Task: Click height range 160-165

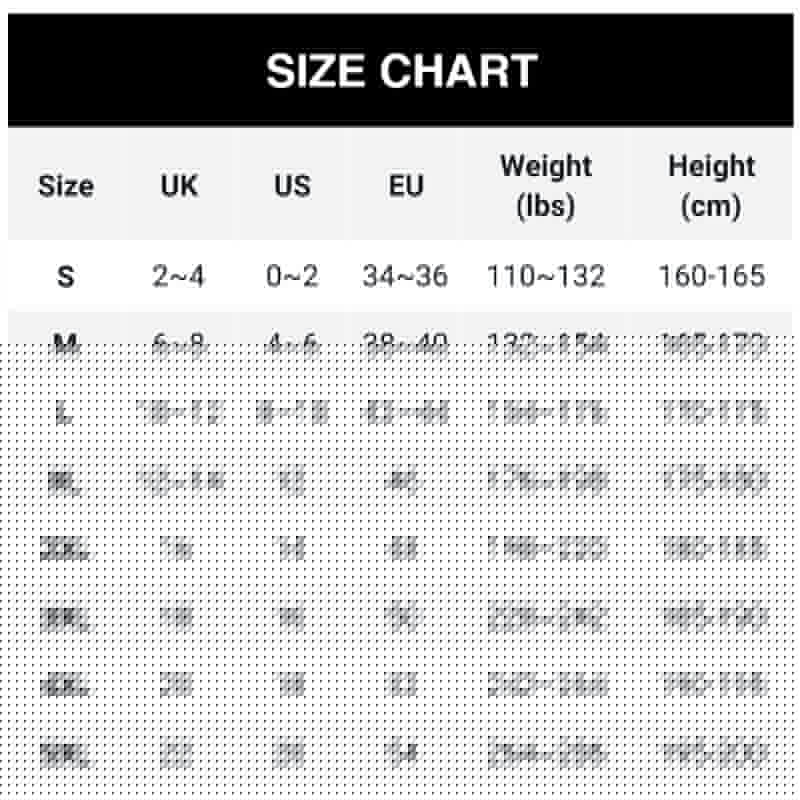Action: pyautogui.click(x=711, y=277)
